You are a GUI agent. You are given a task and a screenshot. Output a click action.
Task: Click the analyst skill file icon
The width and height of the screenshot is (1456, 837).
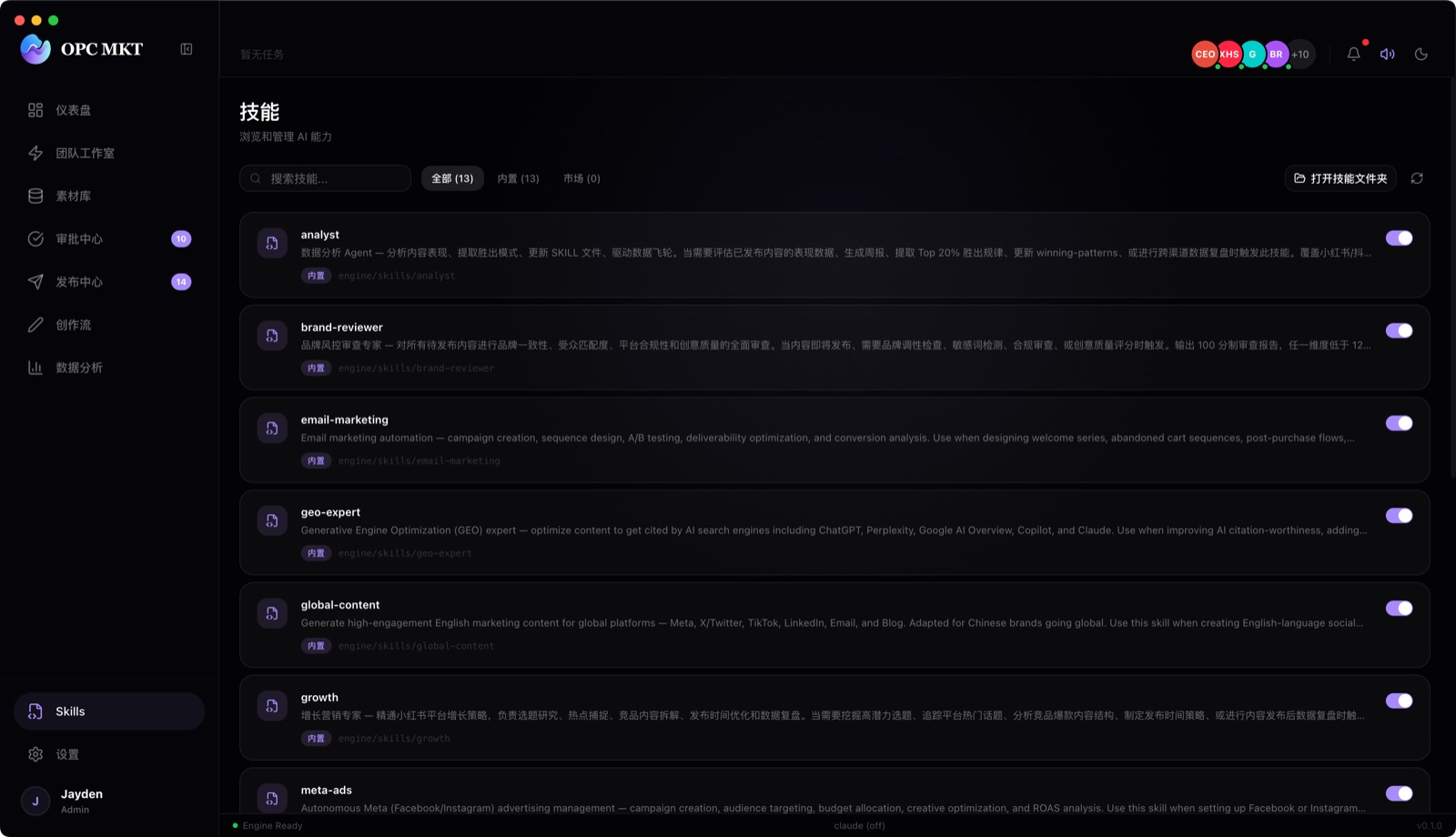pyautogui.click(x=272, y=243)
